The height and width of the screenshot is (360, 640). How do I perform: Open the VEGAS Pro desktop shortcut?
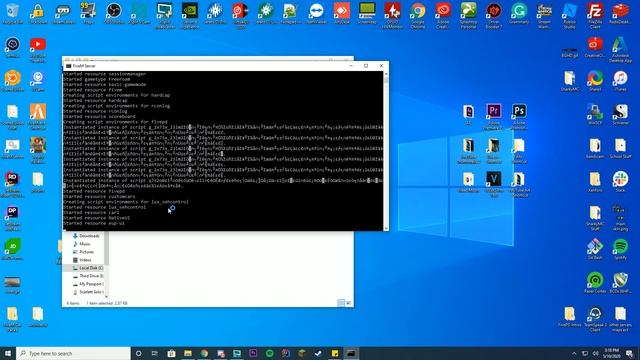pos(493,184)
